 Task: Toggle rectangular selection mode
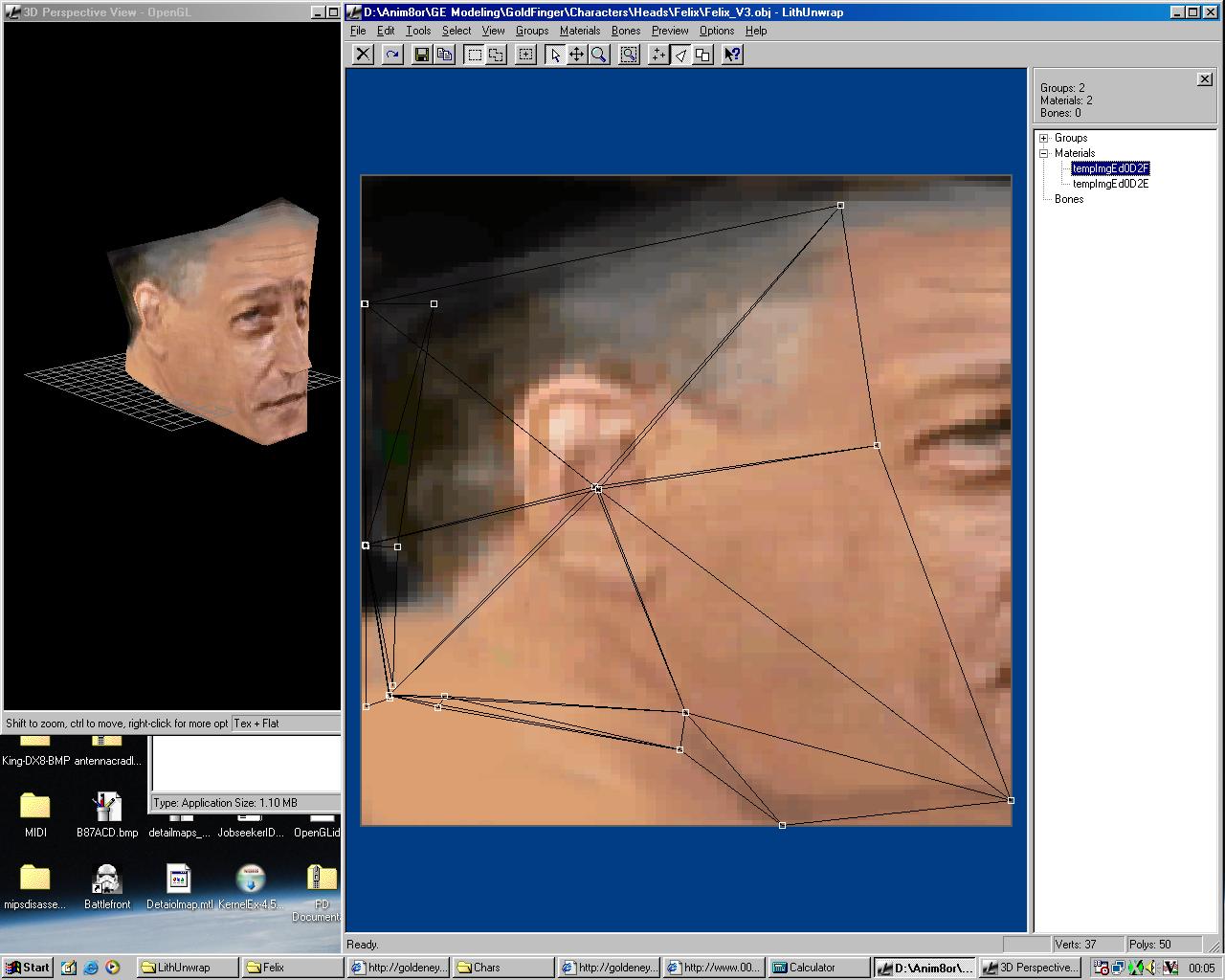click(474, 55)
